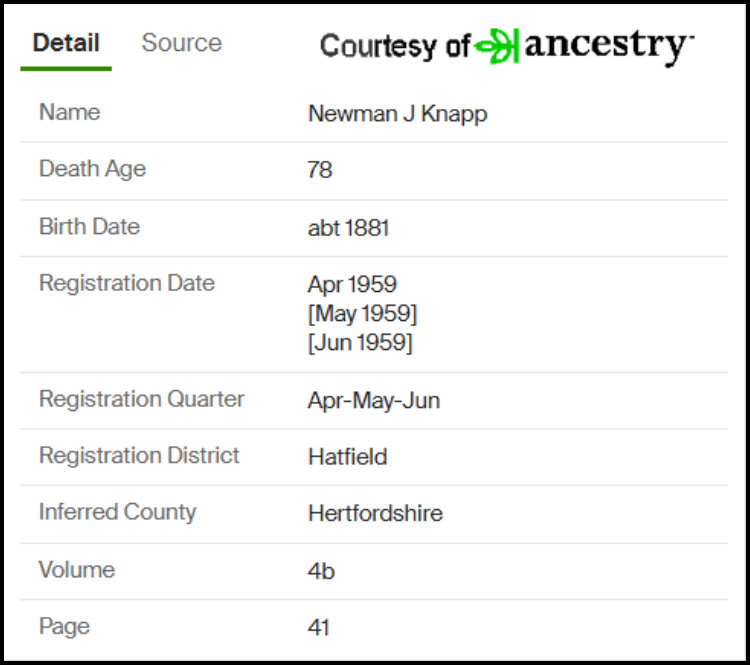The image size is (750, 665).
Task: Select the name Newman J Knapp
Action: tap(397, 114)
